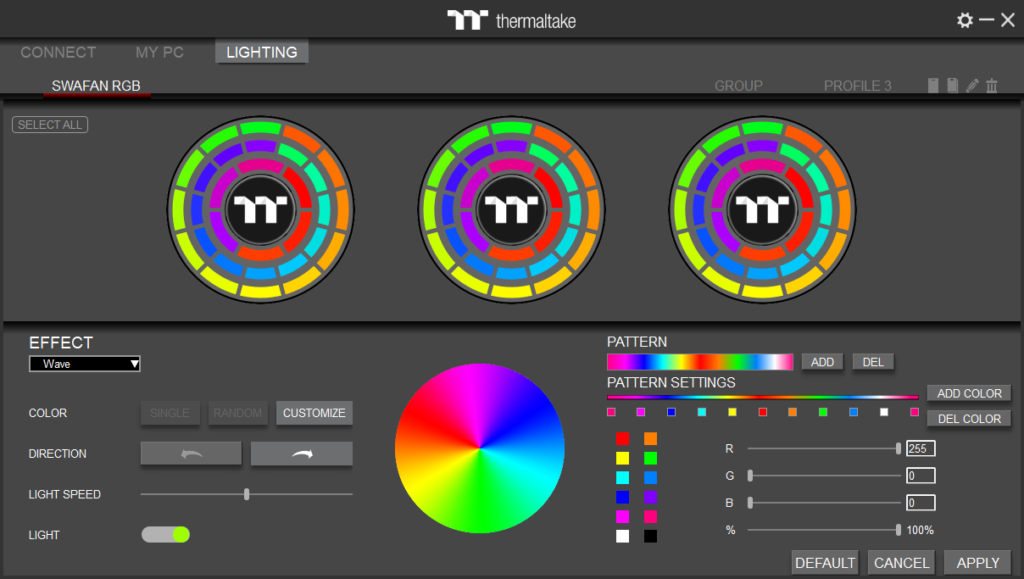
Task: Click ADD next to the pattern bar
Action: pos(822,362)
